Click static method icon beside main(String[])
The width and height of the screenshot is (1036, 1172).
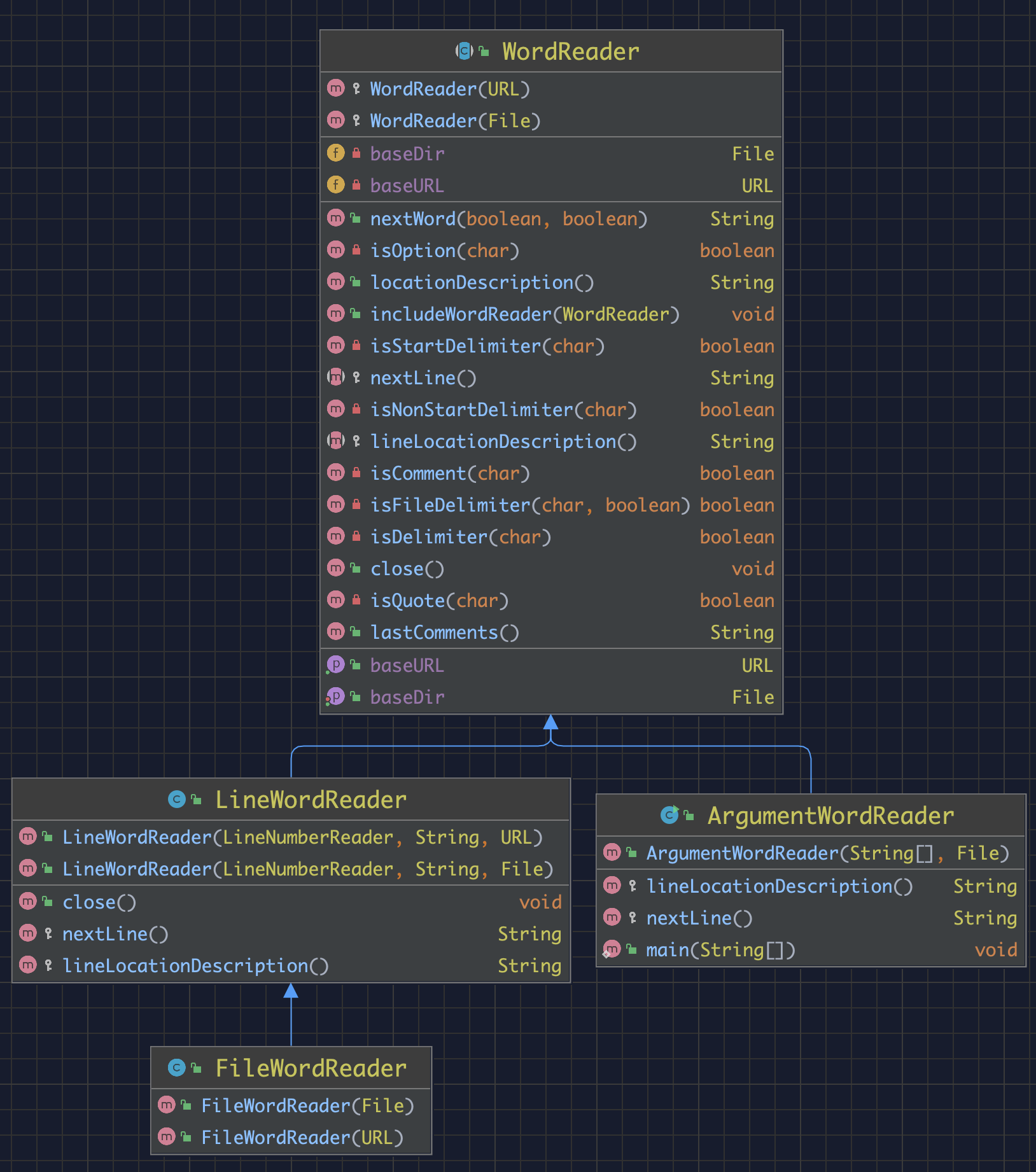click(x=612, y=950)
